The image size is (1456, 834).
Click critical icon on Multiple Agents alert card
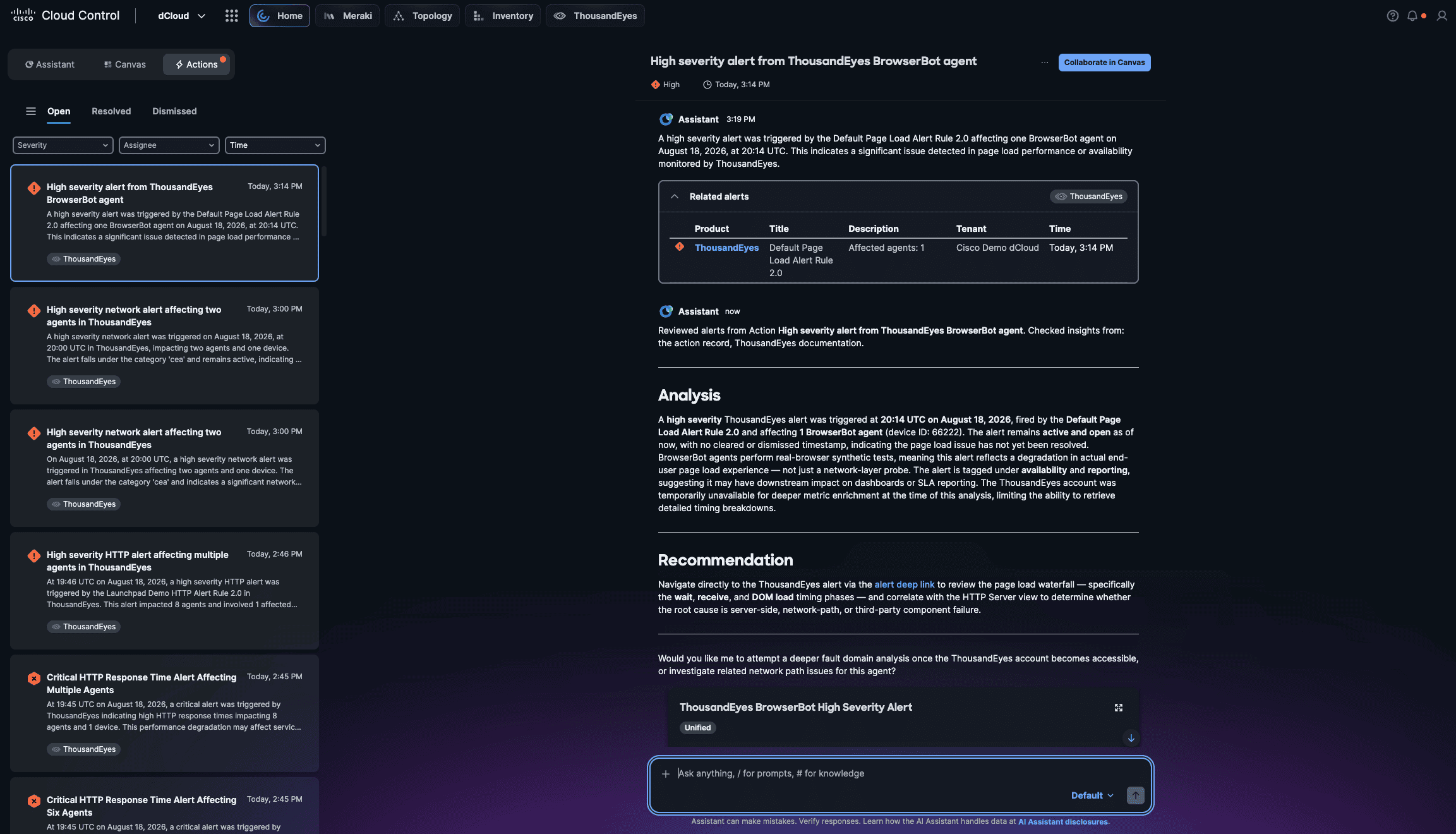34,679
